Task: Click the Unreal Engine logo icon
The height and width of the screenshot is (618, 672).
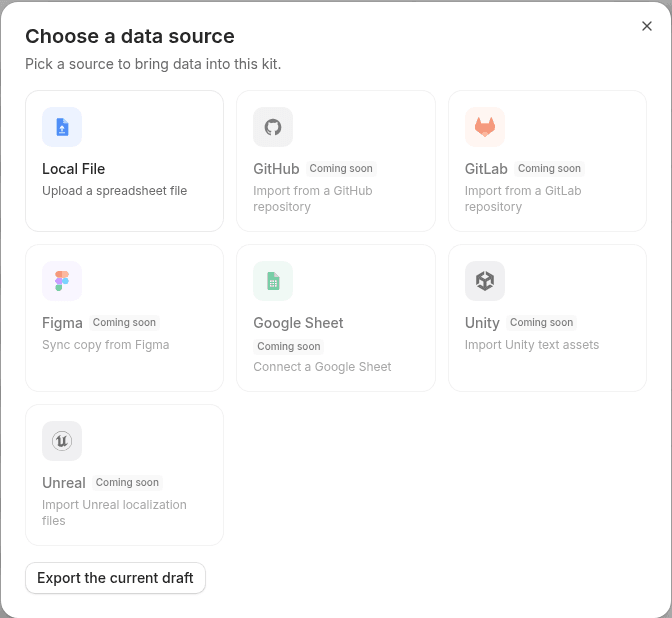Action: click(62, 441)
